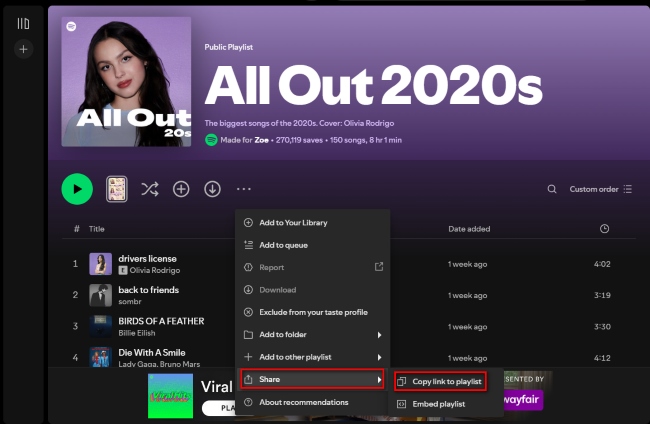The image size is (650, 424).
Task: Click the 3:19 duration of back to friends
Action: pyautogui.click(x=602, y=295)
